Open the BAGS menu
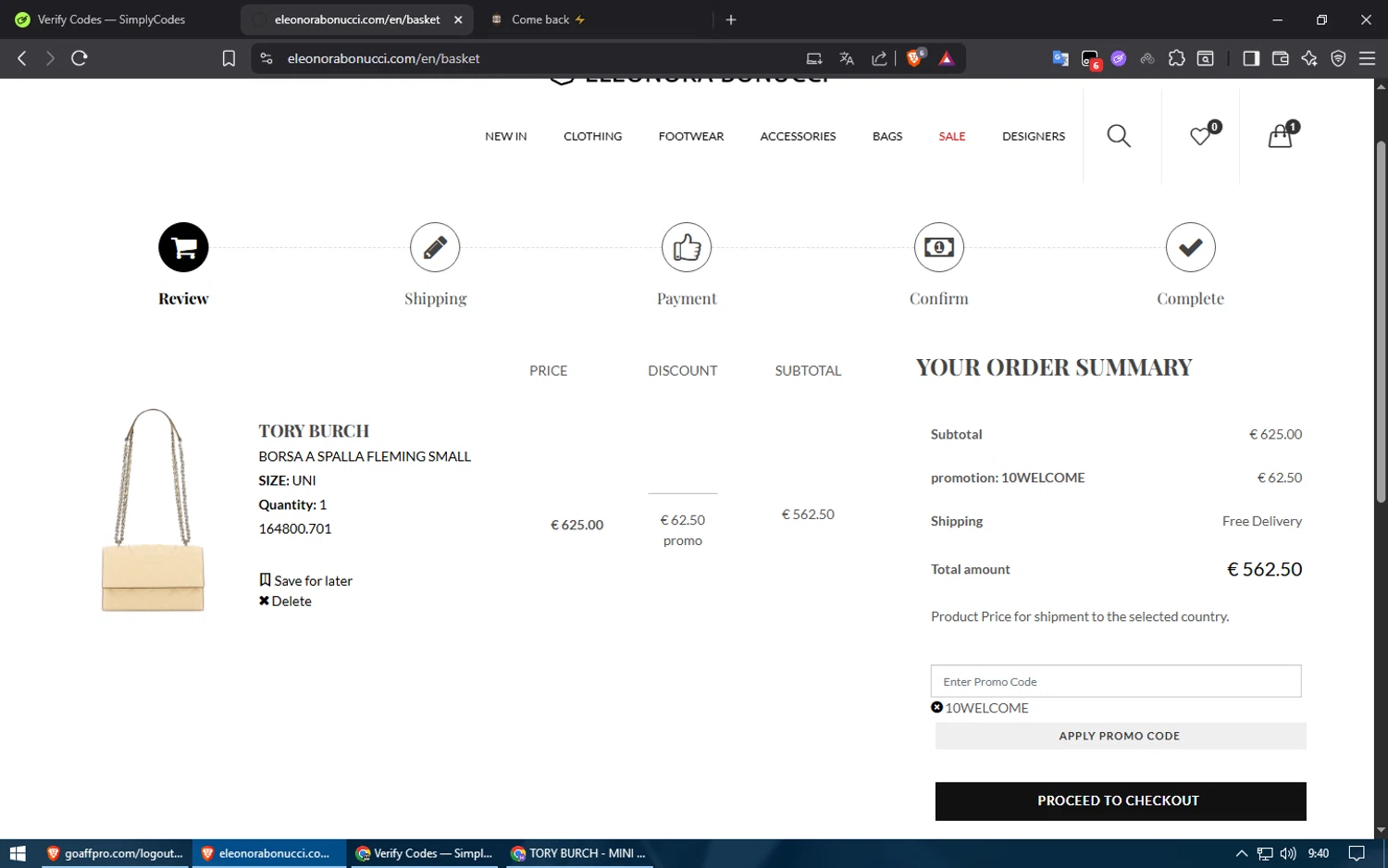 pos(887,136)
